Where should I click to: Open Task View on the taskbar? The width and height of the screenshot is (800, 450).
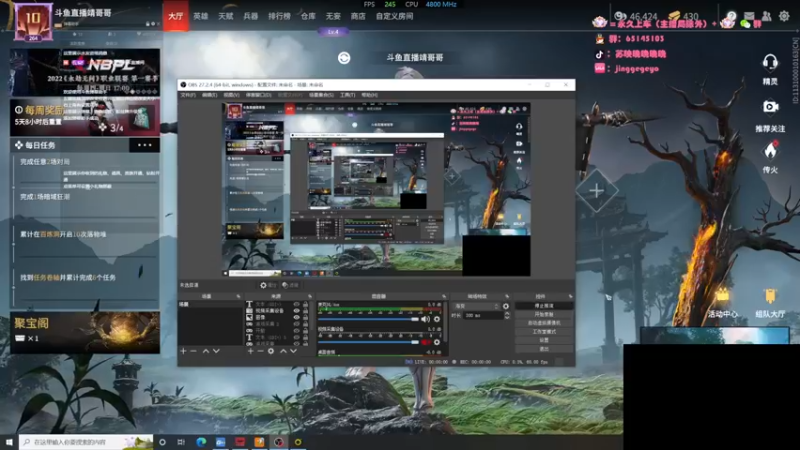[181, 442]
